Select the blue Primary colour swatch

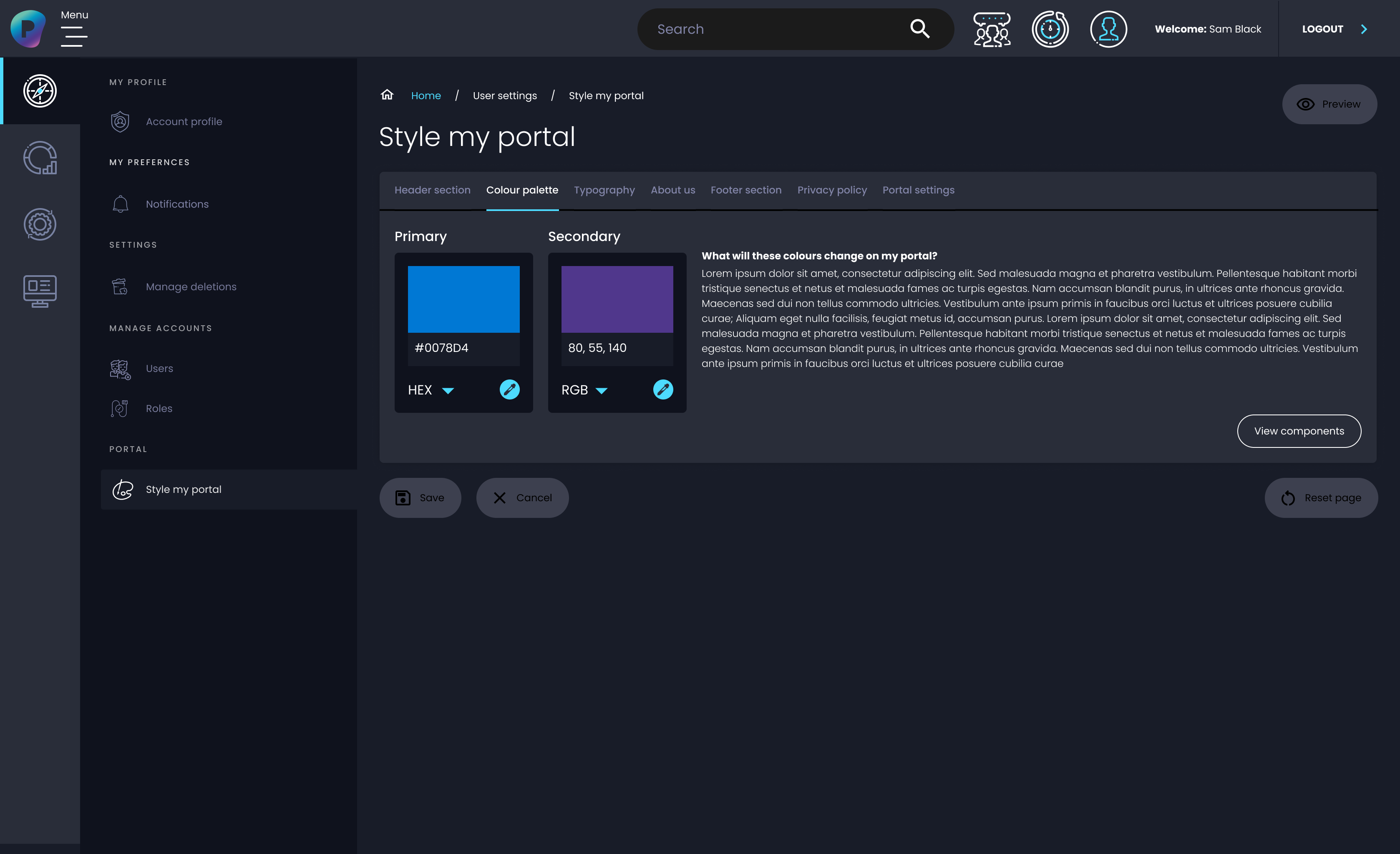click(463, 299)
